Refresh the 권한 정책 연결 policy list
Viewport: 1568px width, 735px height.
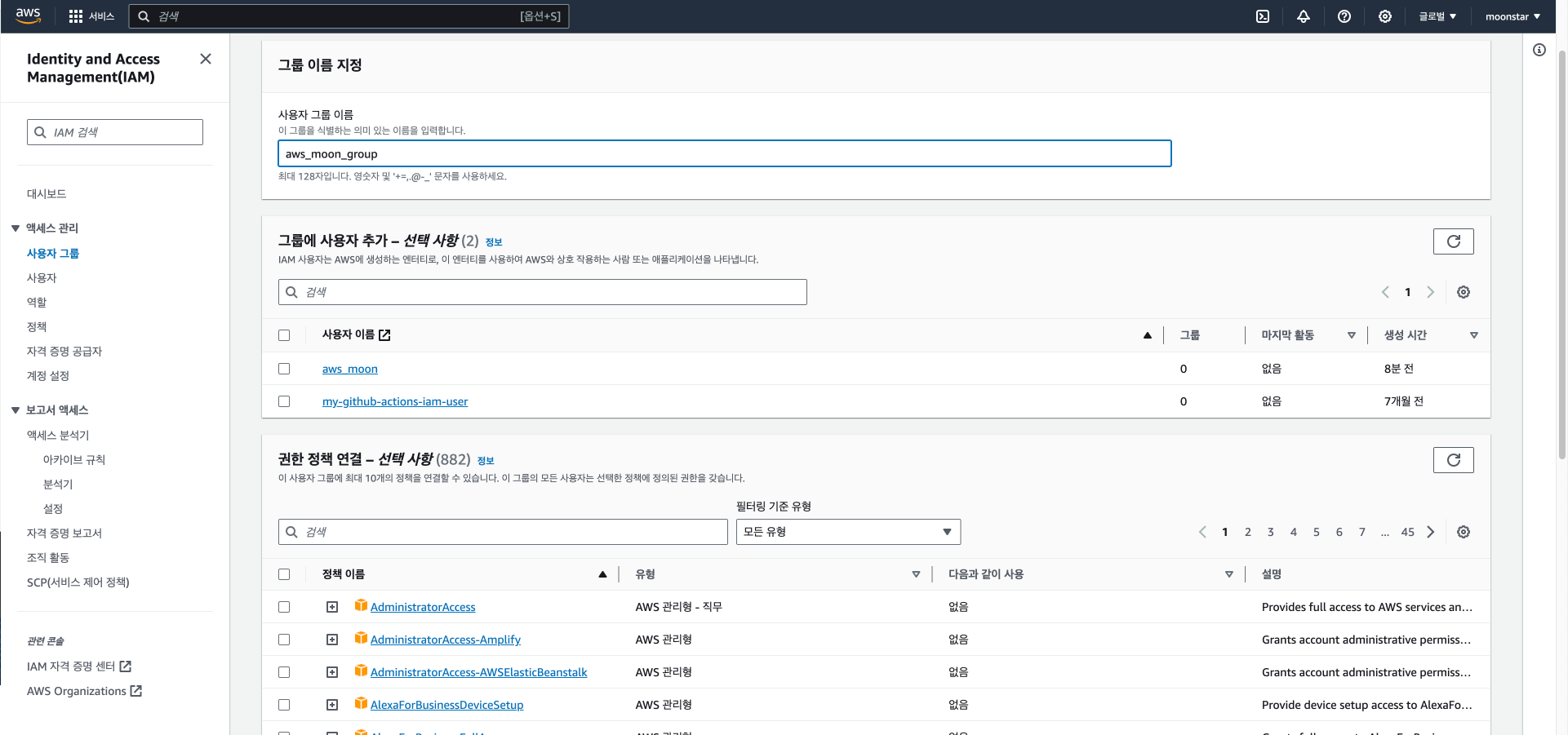(x=1454, y=460)
